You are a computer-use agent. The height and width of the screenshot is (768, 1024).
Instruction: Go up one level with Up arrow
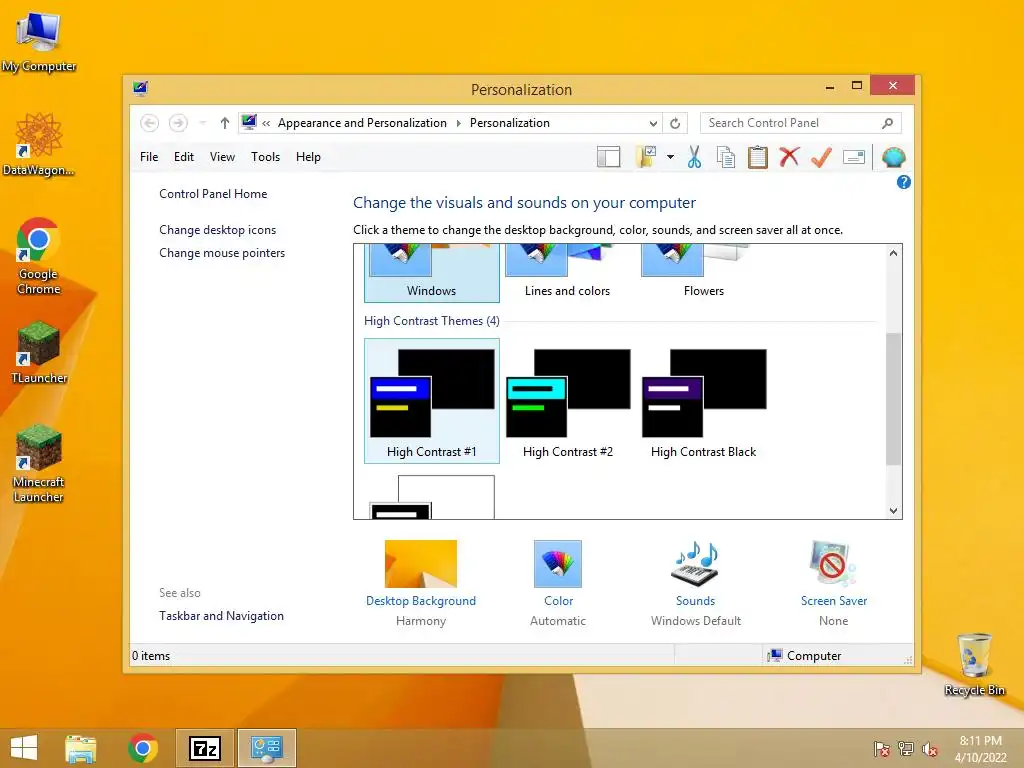225,123
